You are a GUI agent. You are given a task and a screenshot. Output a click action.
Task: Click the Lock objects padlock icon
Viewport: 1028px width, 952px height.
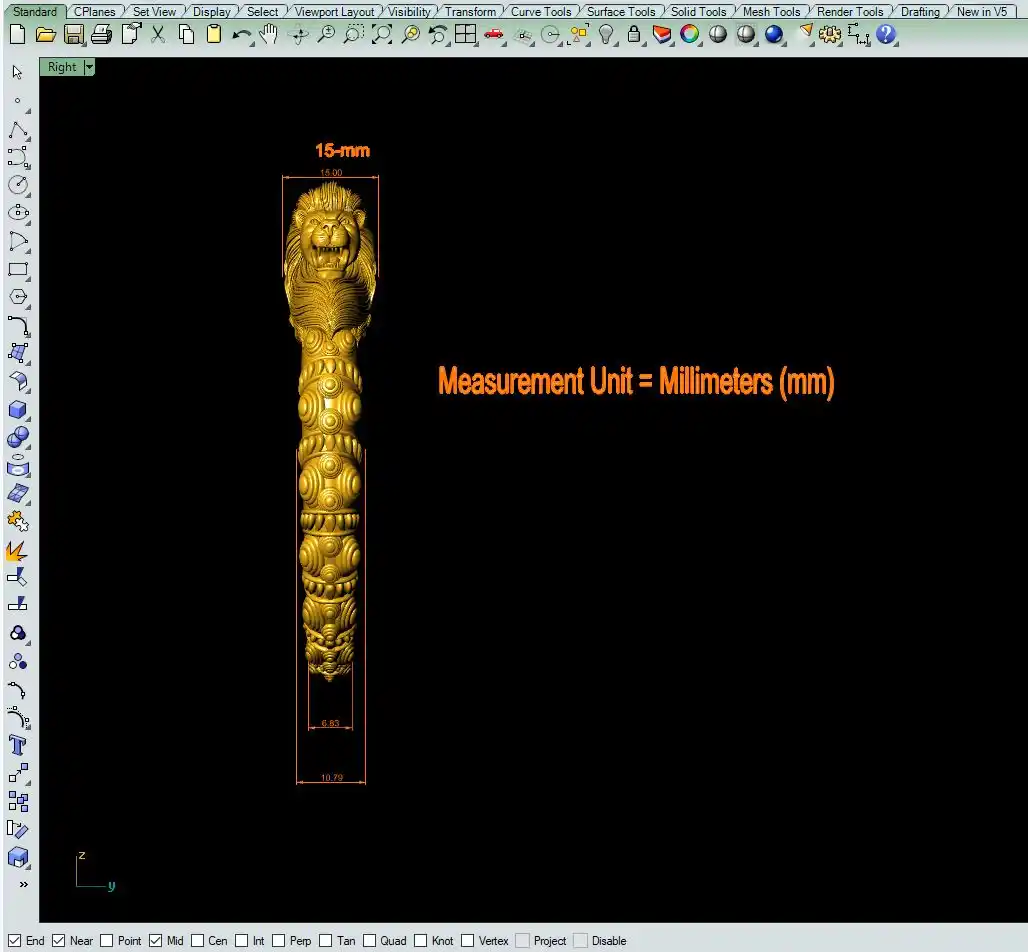[634, 34]
